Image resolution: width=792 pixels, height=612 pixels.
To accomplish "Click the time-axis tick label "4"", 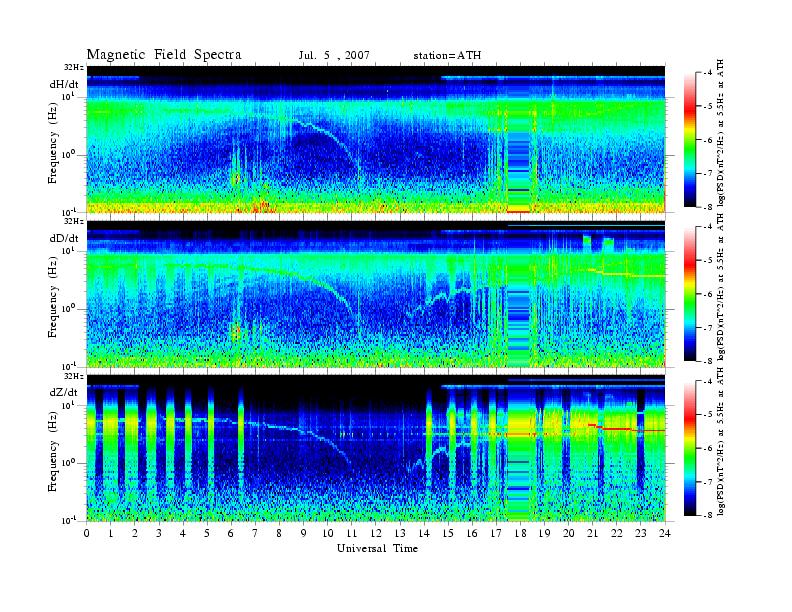I will pos(183,533).
